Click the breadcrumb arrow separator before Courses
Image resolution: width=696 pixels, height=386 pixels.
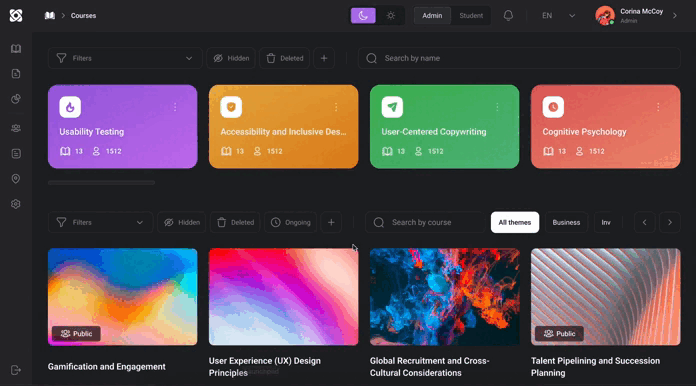point(63,16)
